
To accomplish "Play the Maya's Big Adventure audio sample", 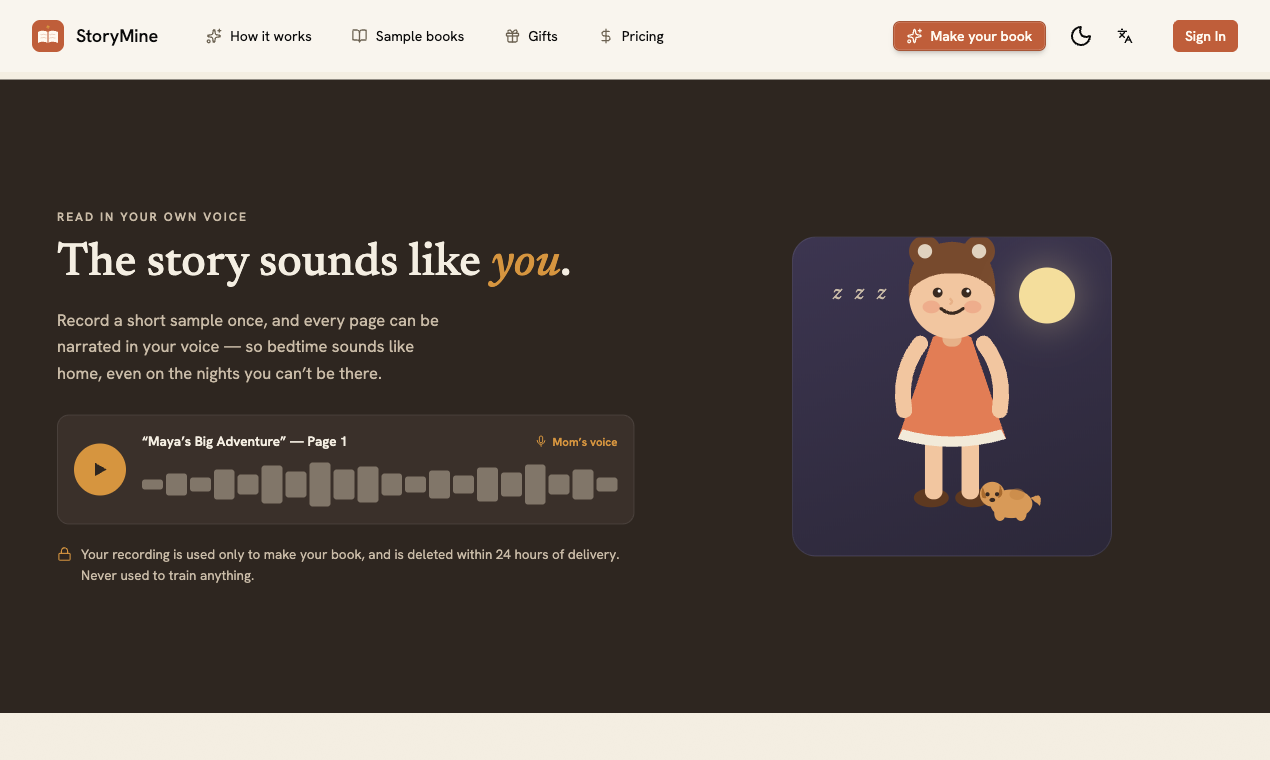I will [100, 469].
